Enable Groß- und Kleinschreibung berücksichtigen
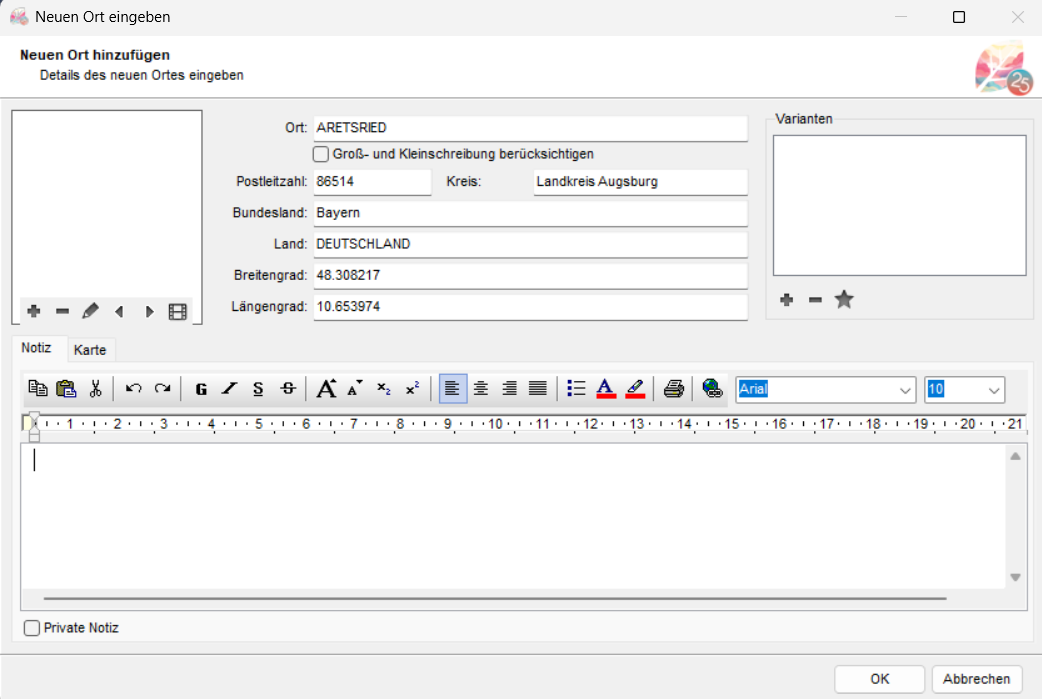Image resolution: width=1042 pixels, height=699 pixels. click(x=320, y=154)
